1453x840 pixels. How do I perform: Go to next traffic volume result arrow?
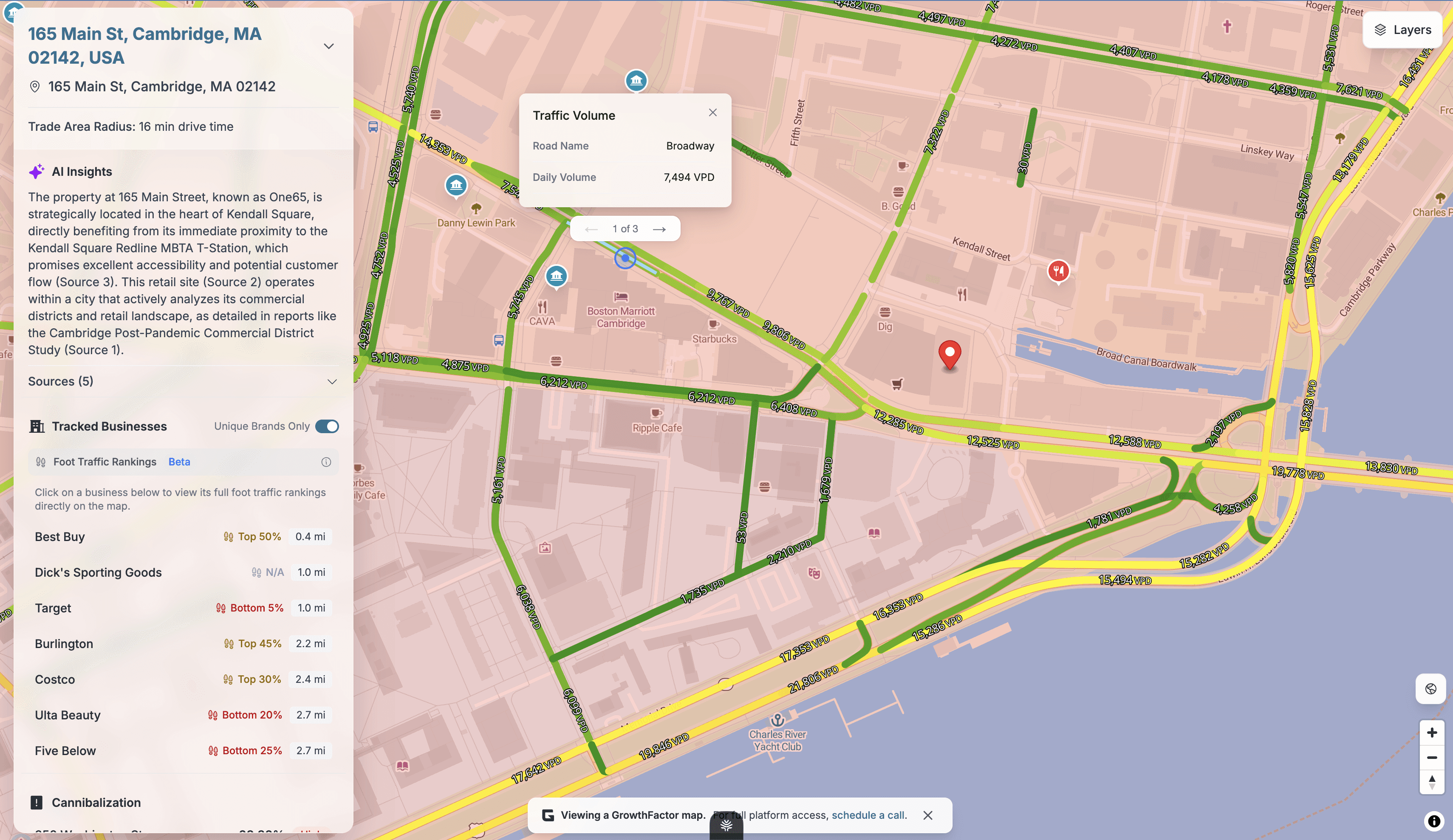659,229
